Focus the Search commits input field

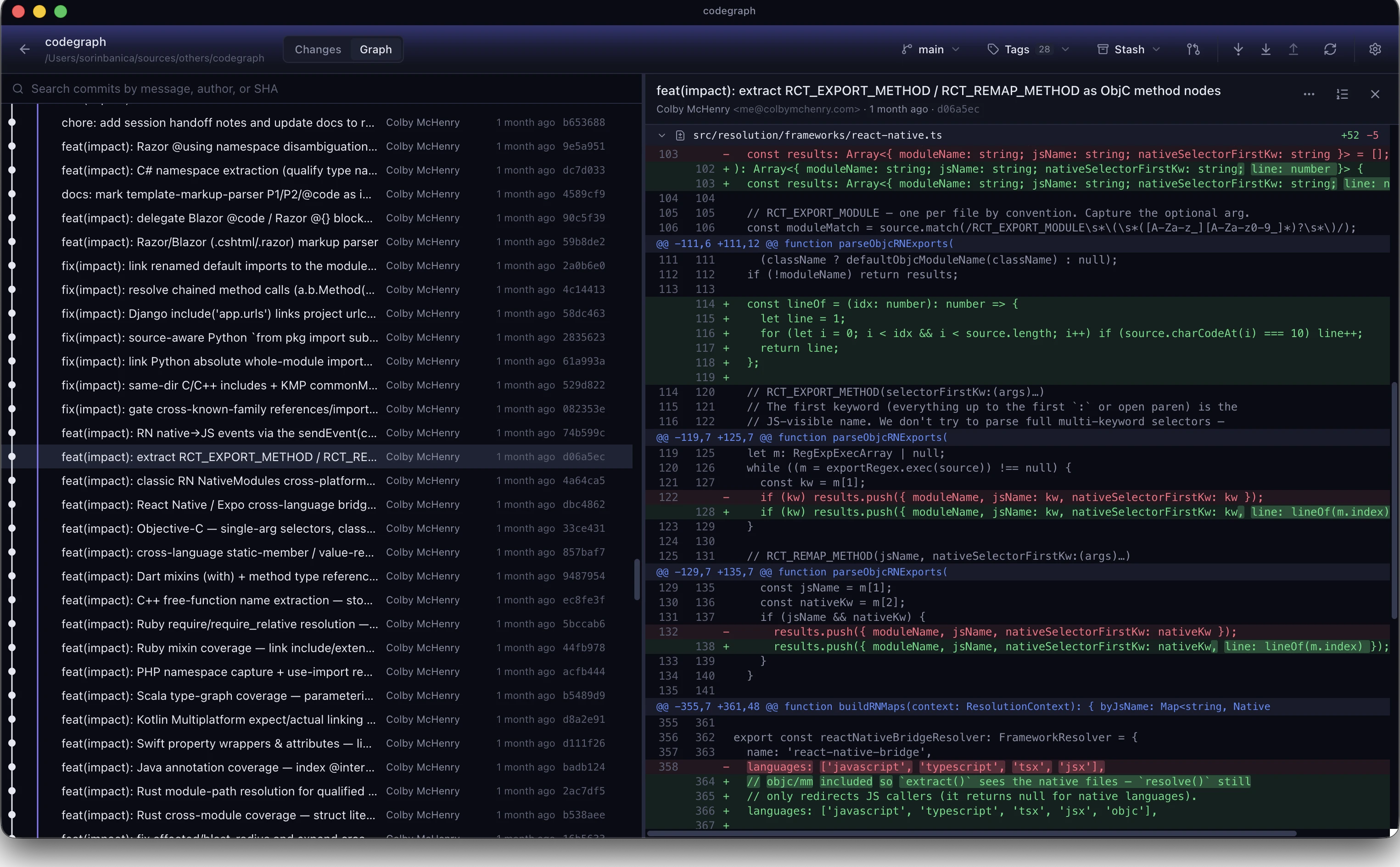321,89
